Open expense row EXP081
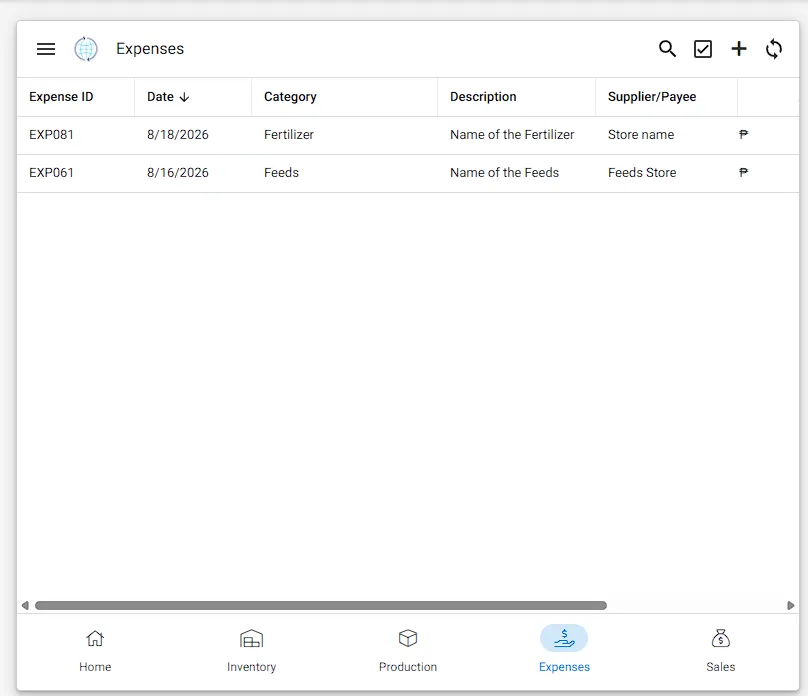The width and height of the screenshot is (808, 696). 408,135
